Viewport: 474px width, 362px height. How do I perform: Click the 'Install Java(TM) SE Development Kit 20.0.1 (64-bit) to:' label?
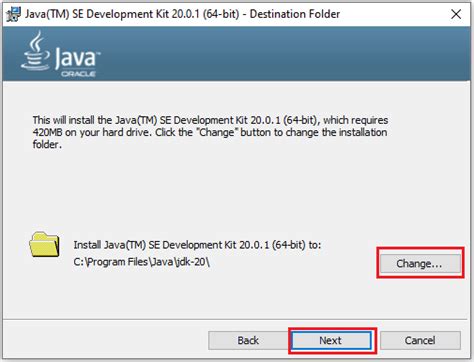click(x=197, y=245)
